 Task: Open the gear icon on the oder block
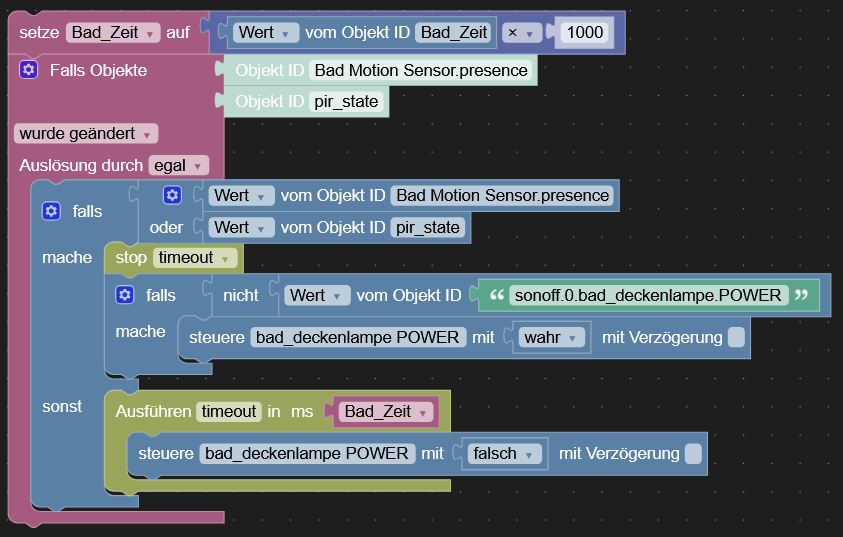click(172, 195)
